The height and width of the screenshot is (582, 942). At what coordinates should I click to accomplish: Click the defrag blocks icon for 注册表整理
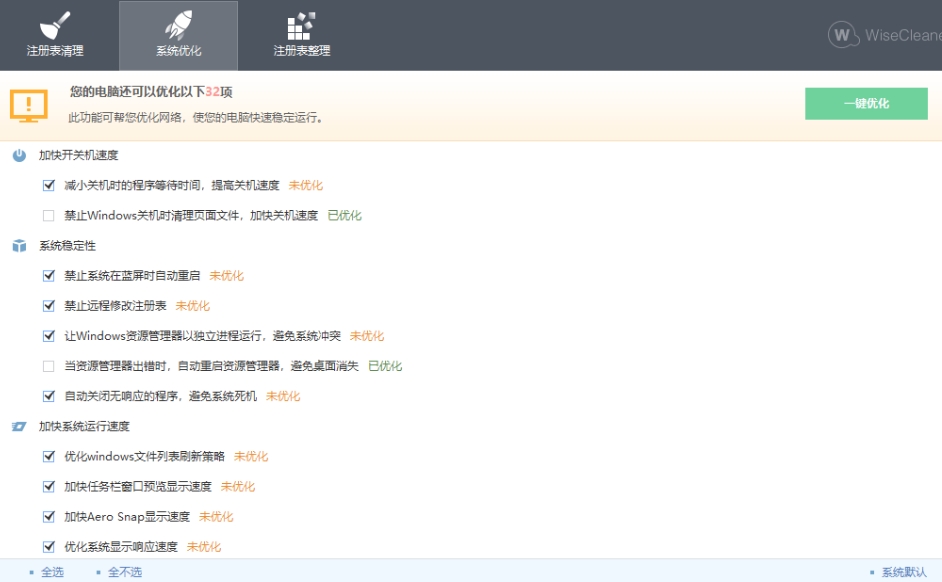click(301, 25)
